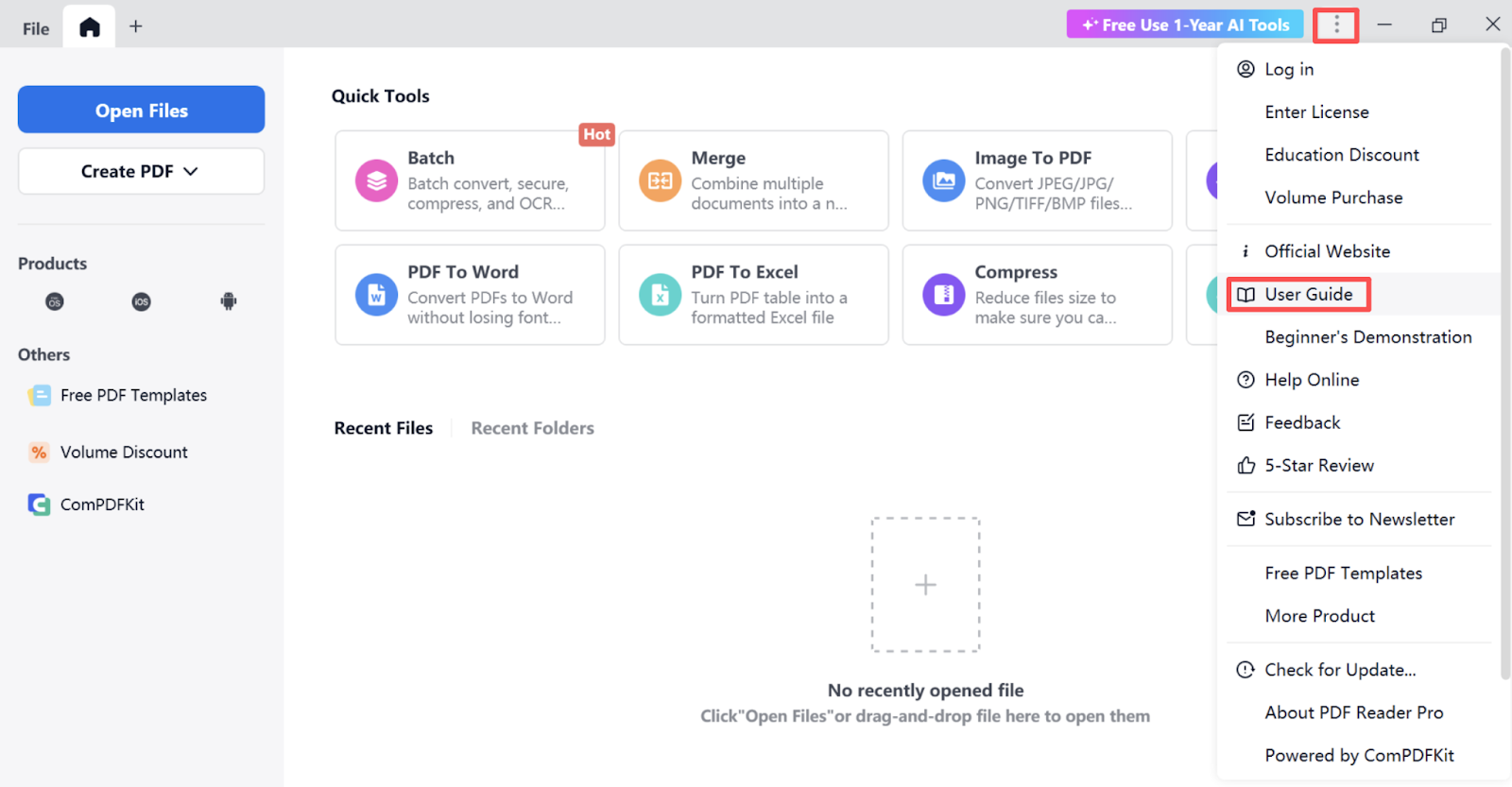The image size is (1512, 787).
Task: Click the Batch tool pink icon
Action: pyautogui.click(x=376, y=180)
